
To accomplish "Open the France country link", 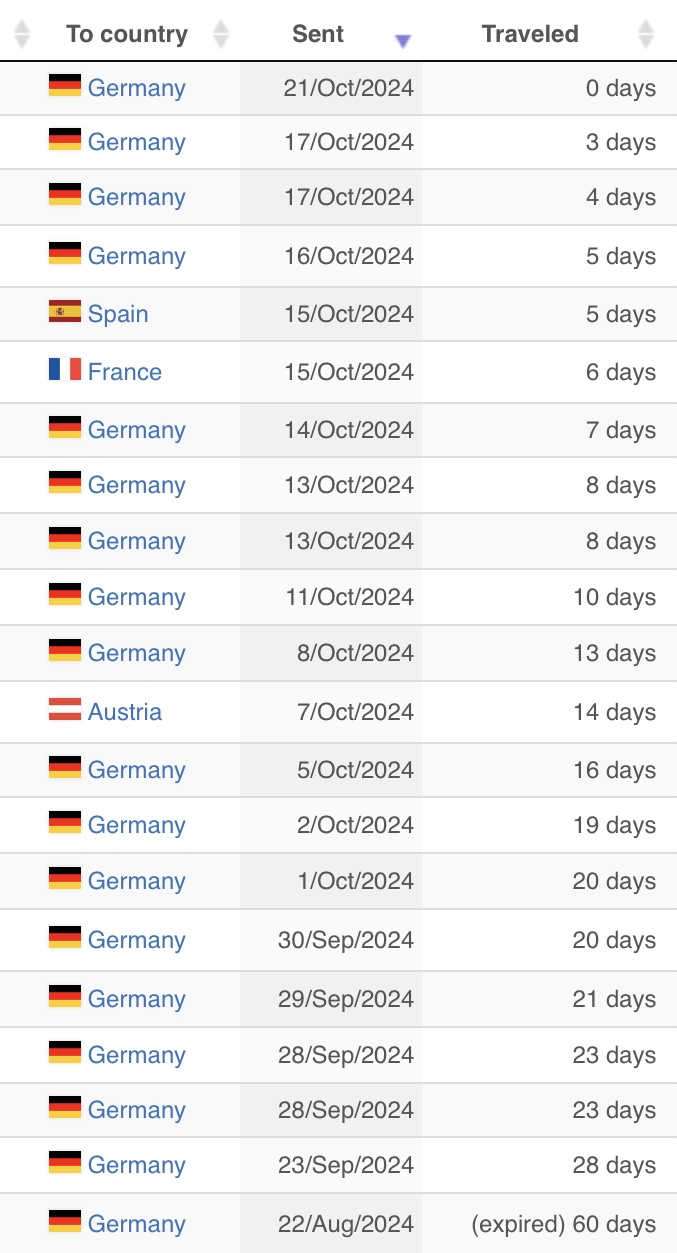I will coord(125,372).
